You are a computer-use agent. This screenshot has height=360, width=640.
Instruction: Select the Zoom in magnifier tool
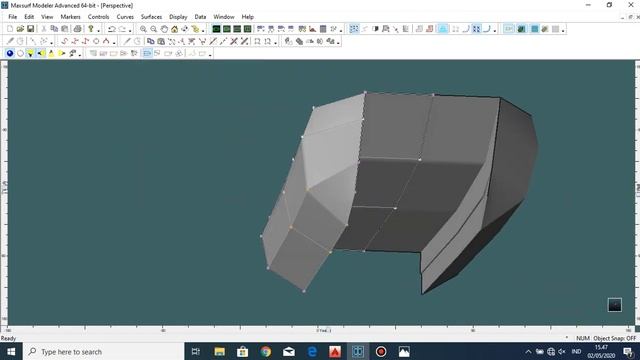tap(143, 29)
